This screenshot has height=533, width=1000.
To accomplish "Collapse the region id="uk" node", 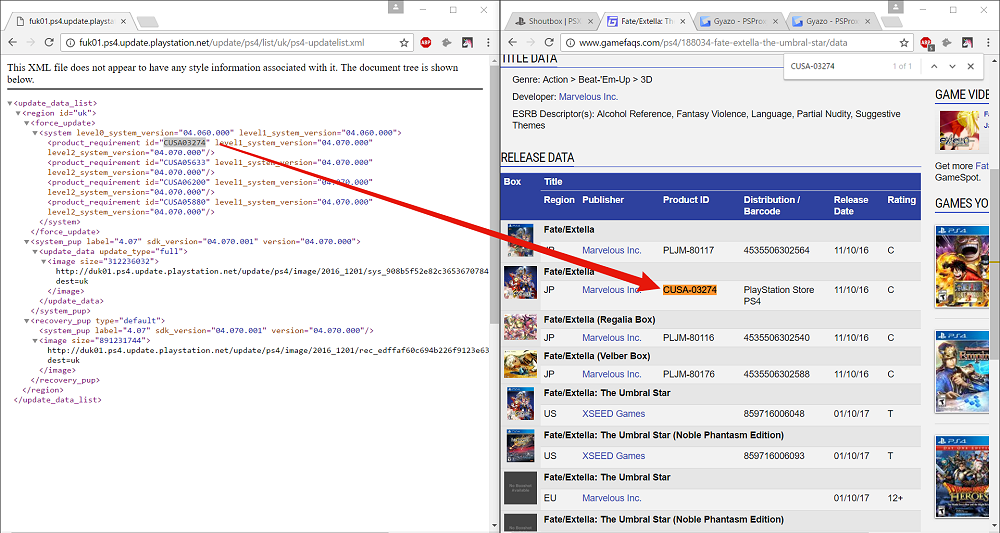I will (18, 113).
